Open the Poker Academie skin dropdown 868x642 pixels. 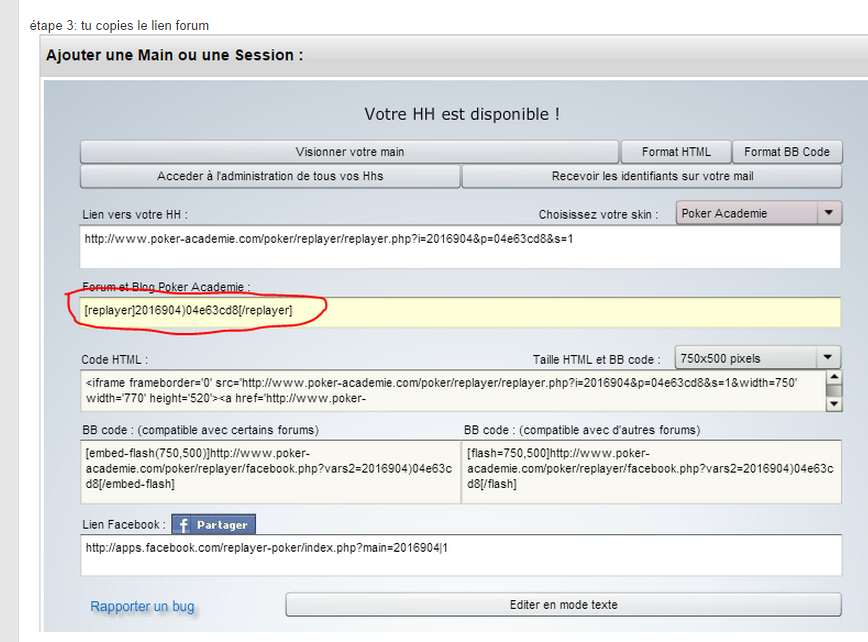tap(758, 213)
